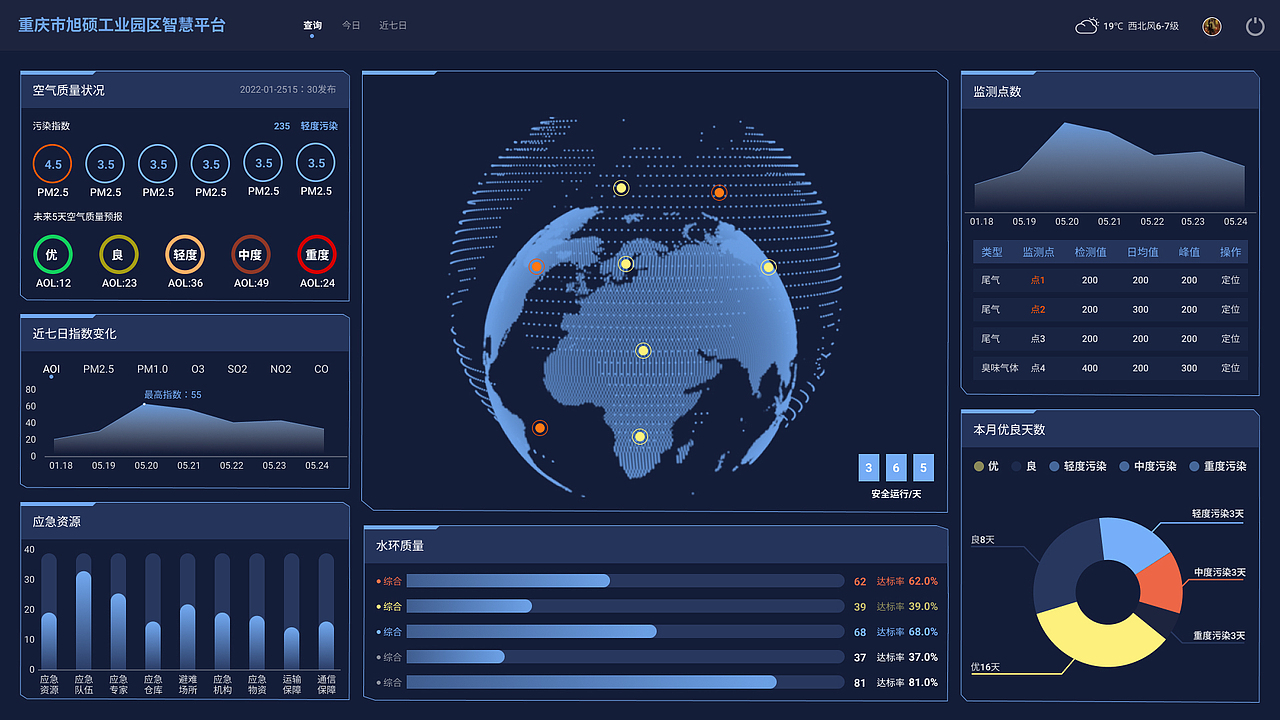This screenshot has width=1280, height=720.
Task: Click 定位 for 尾气 点2 row
Action: [1231, 310]
